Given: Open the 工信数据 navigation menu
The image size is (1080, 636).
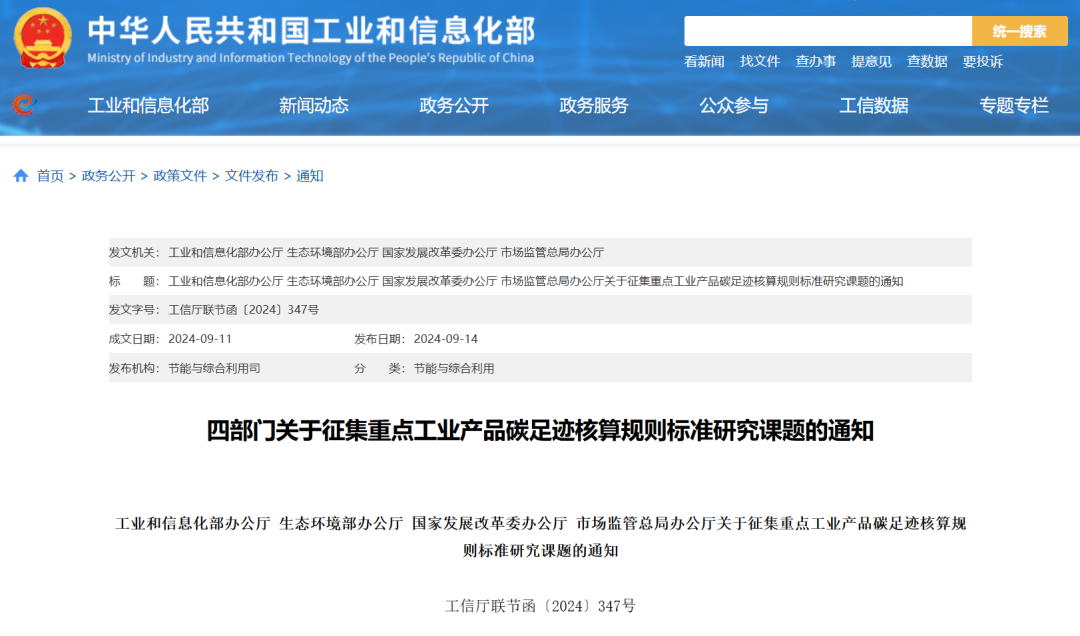Looking at the screenshot, I should (x=874, y=105).
